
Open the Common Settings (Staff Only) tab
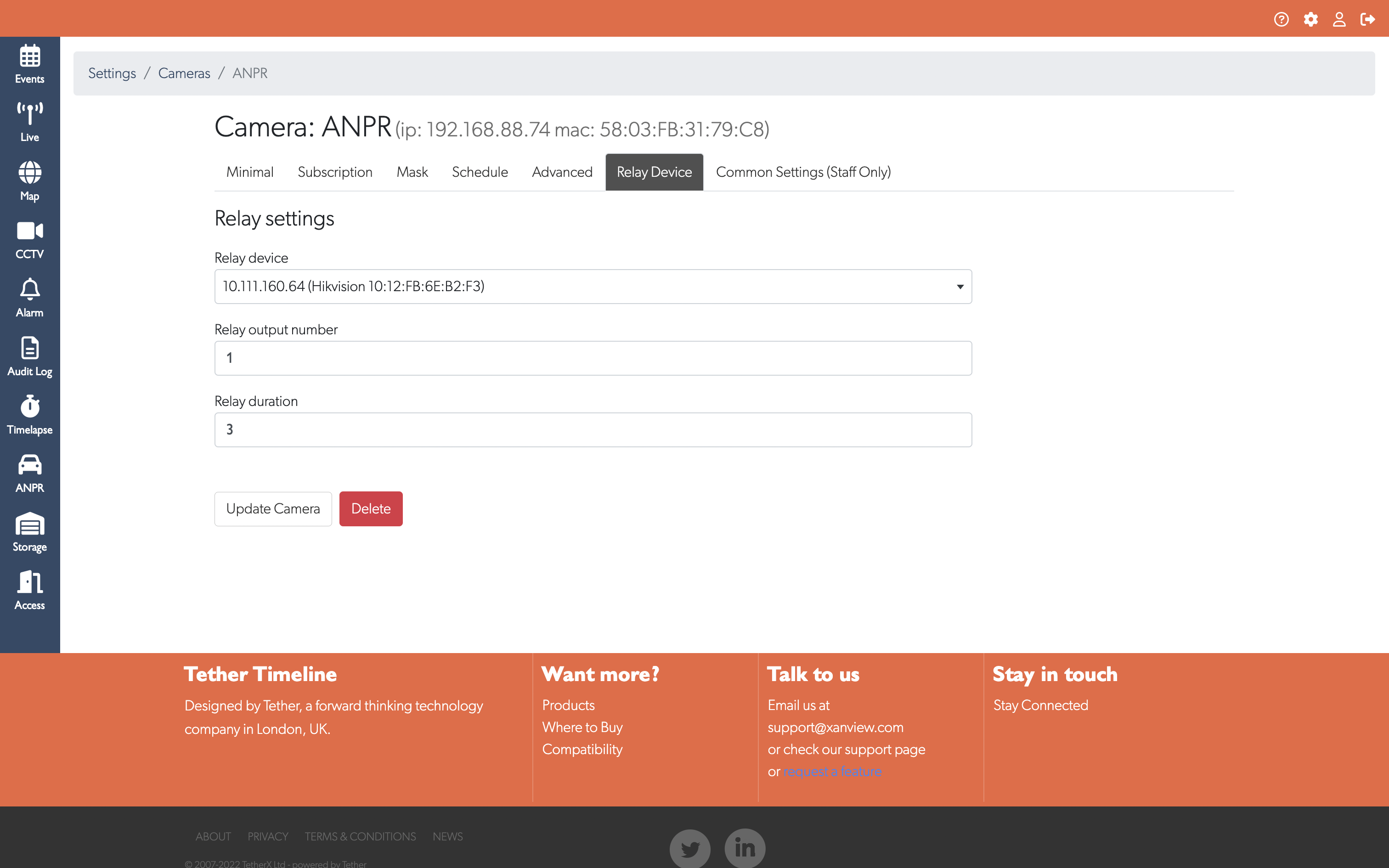click(803, 172)
